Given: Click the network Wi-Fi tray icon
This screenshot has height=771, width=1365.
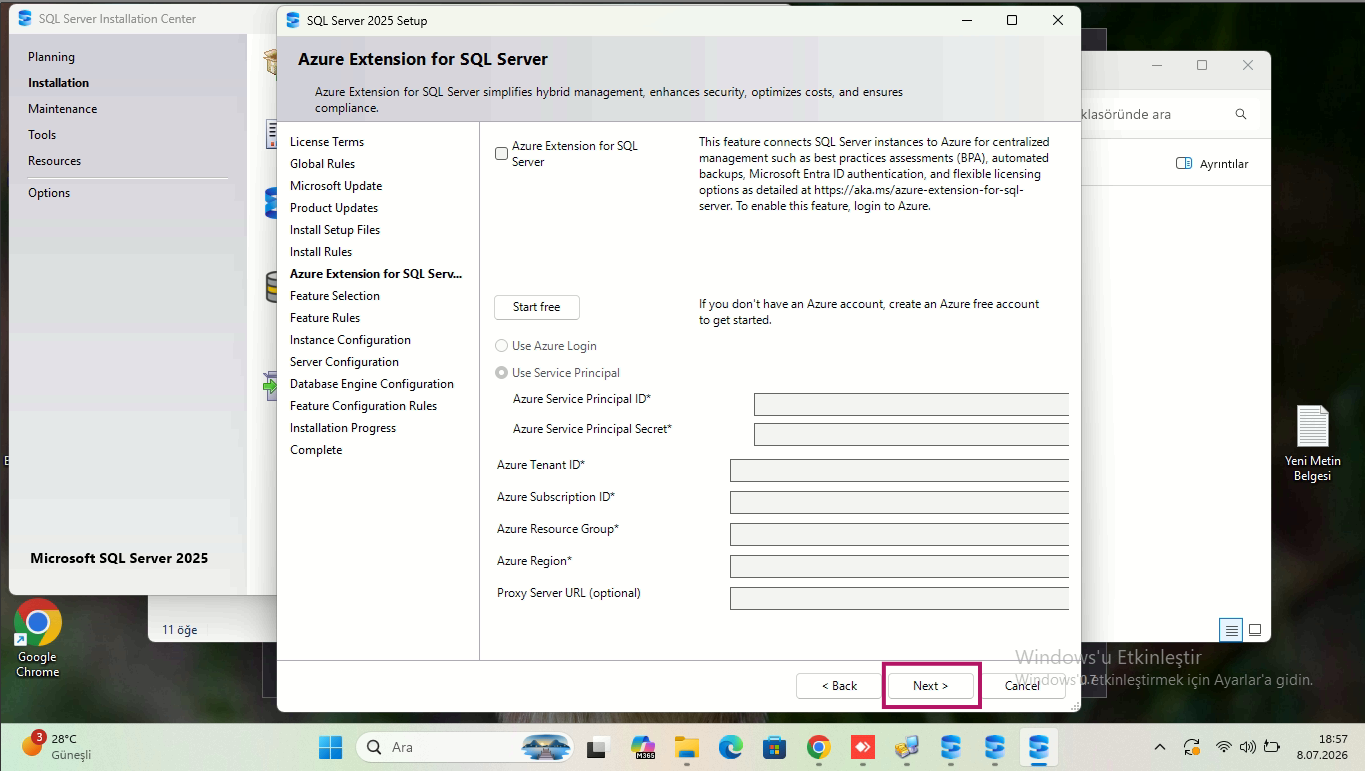Looking at the screenshot, I should 1223,747.
